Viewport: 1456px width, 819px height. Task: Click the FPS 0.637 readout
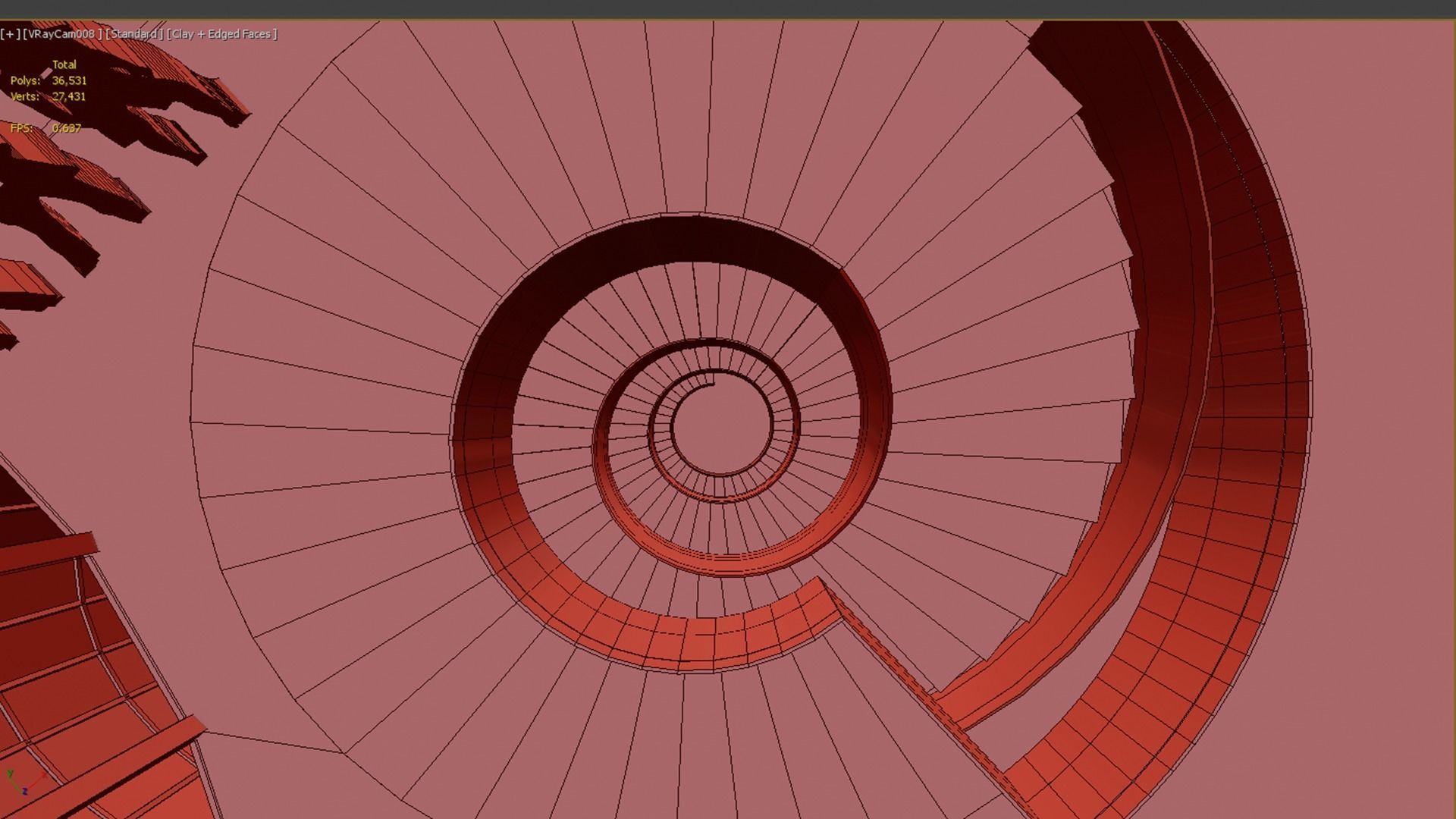[x=66, y=128]
